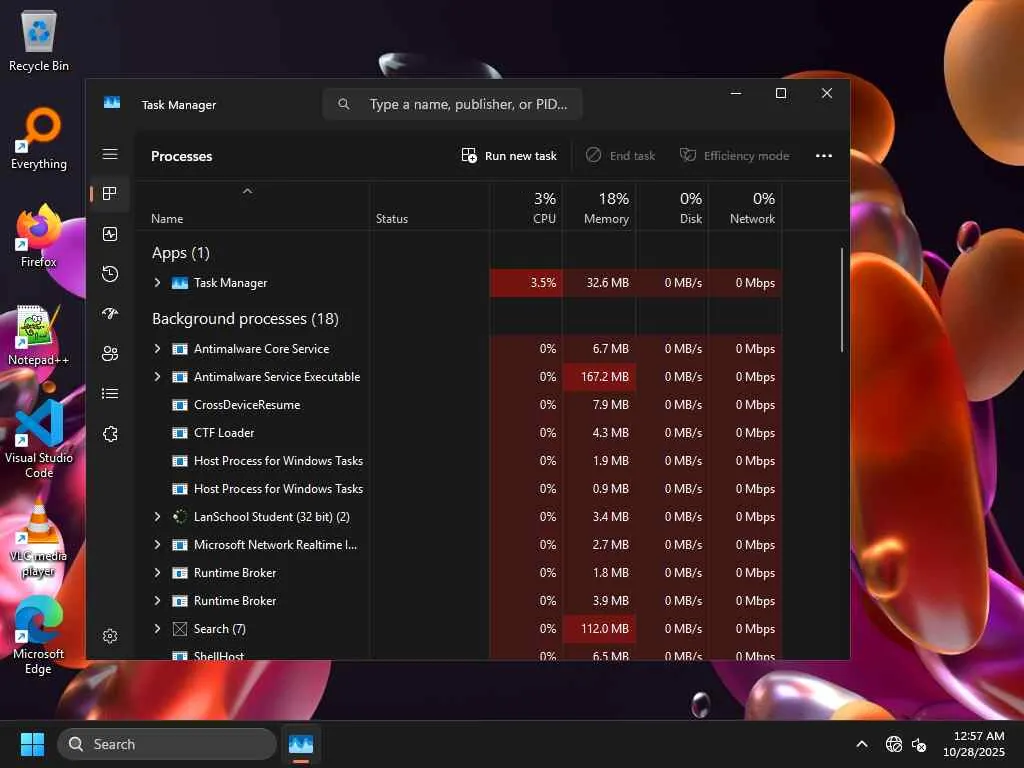The height and width of the screenshot is (768, 1024).
Task: Open the clock and date flyout
Action: (x=974, y=744)
